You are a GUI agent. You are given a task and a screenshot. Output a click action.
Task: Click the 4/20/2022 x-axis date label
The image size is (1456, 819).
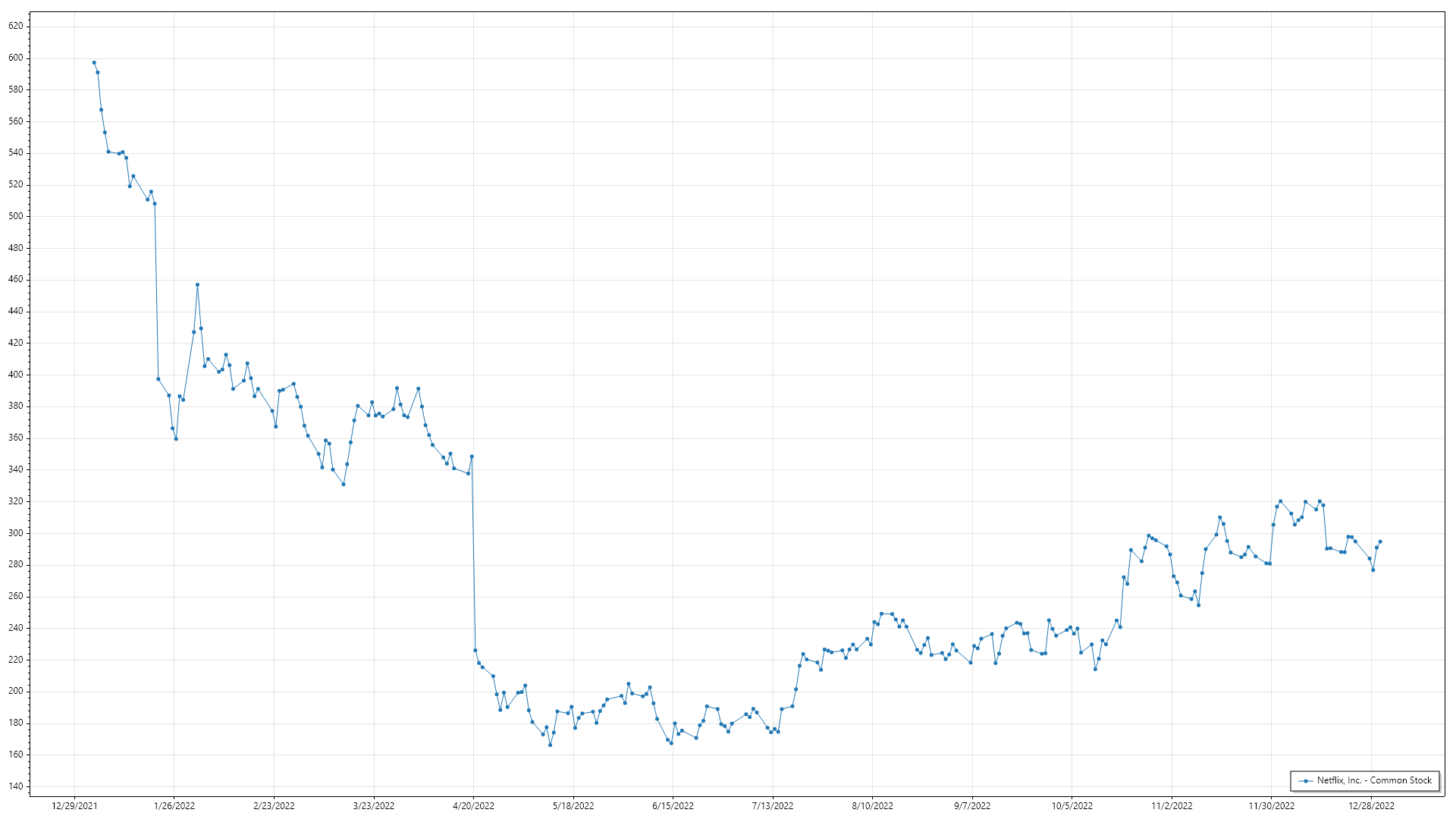tap(473, 806)
